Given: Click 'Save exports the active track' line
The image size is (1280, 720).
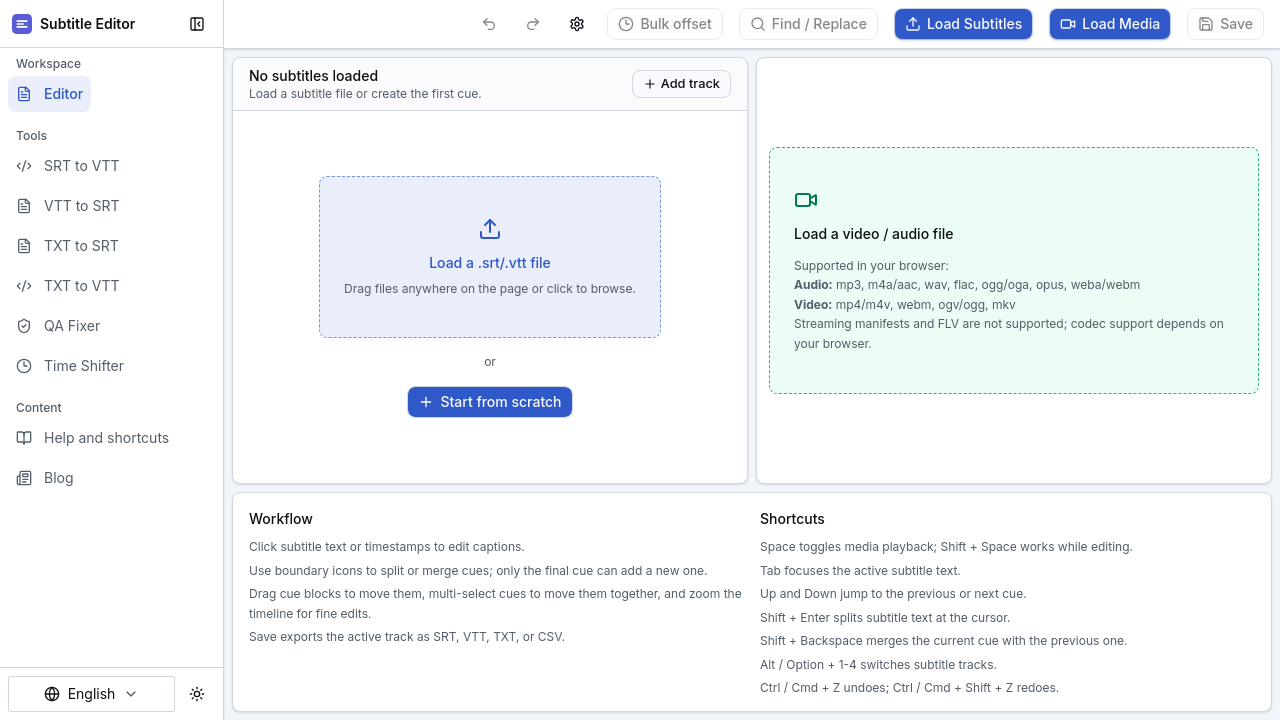Looking at the screenshot, I should click(x=407, y=637).
